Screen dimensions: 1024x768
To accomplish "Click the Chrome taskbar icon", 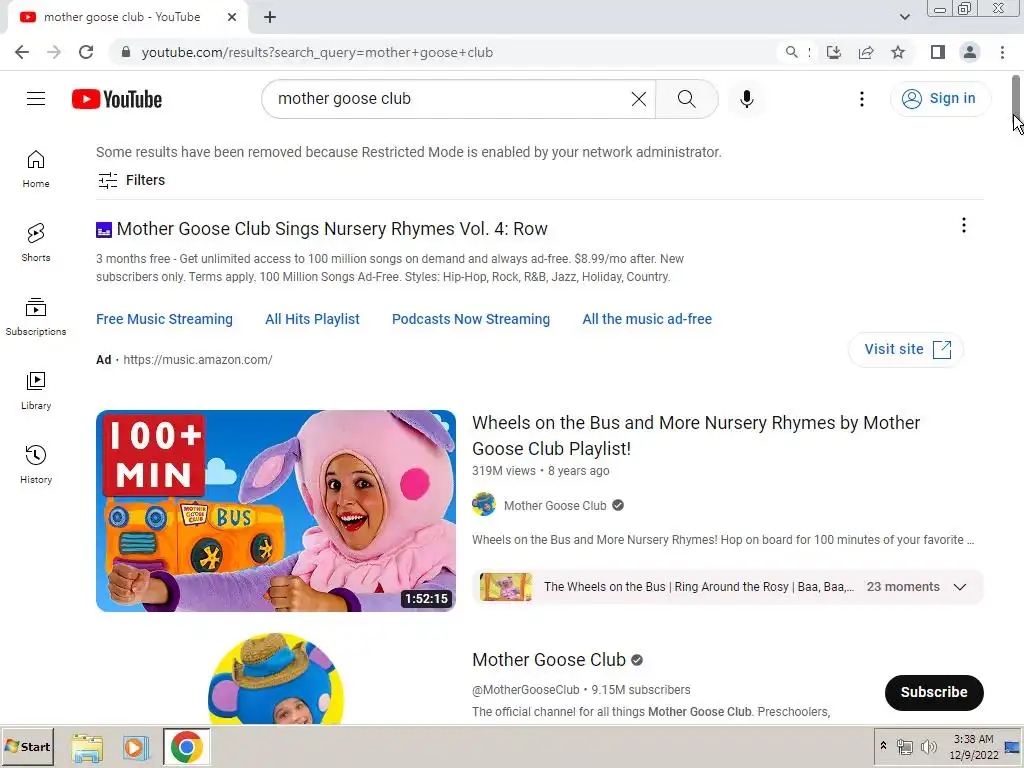I will (x=187, y=747).
